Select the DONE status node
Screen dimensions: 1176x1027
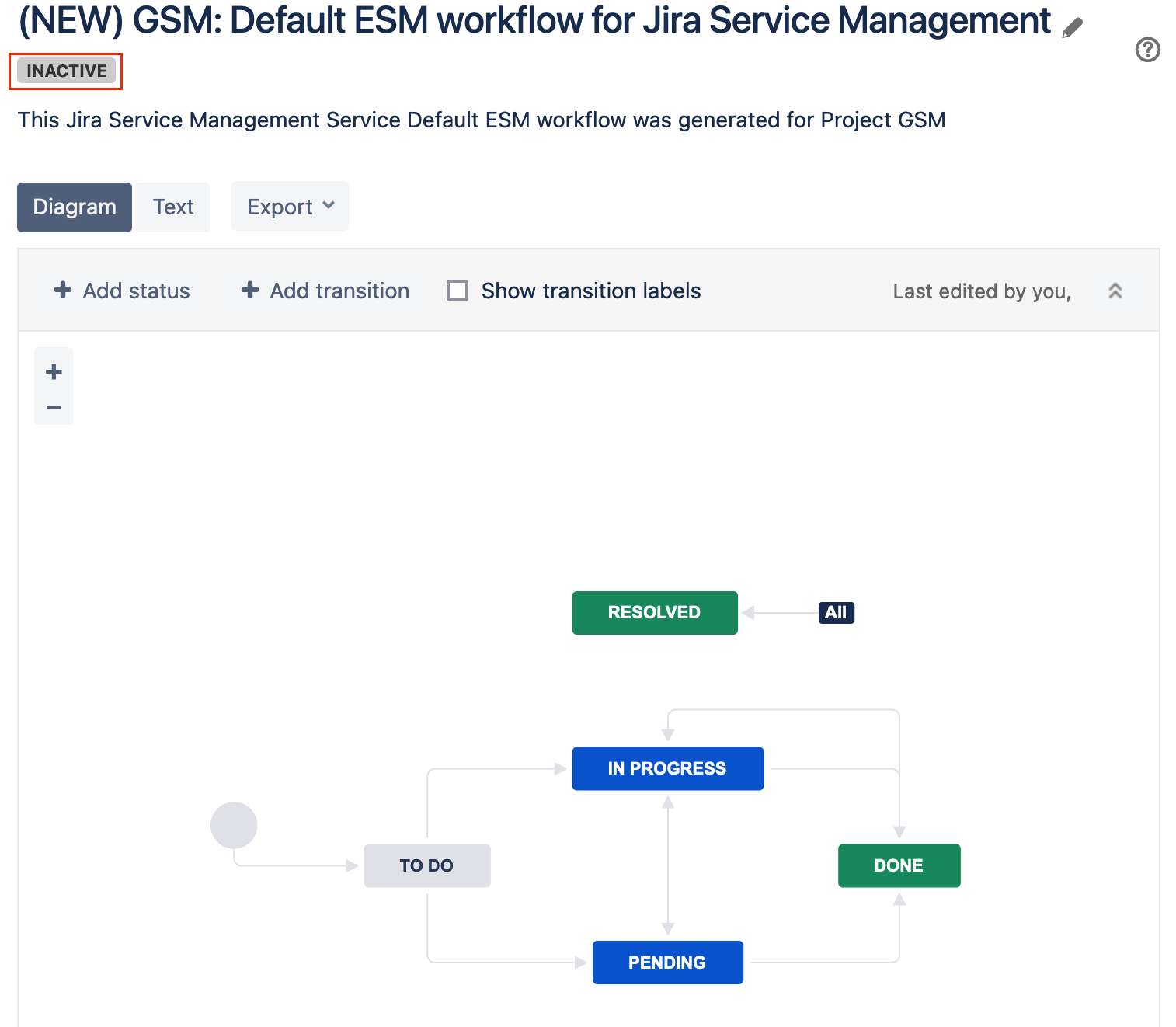899,865
